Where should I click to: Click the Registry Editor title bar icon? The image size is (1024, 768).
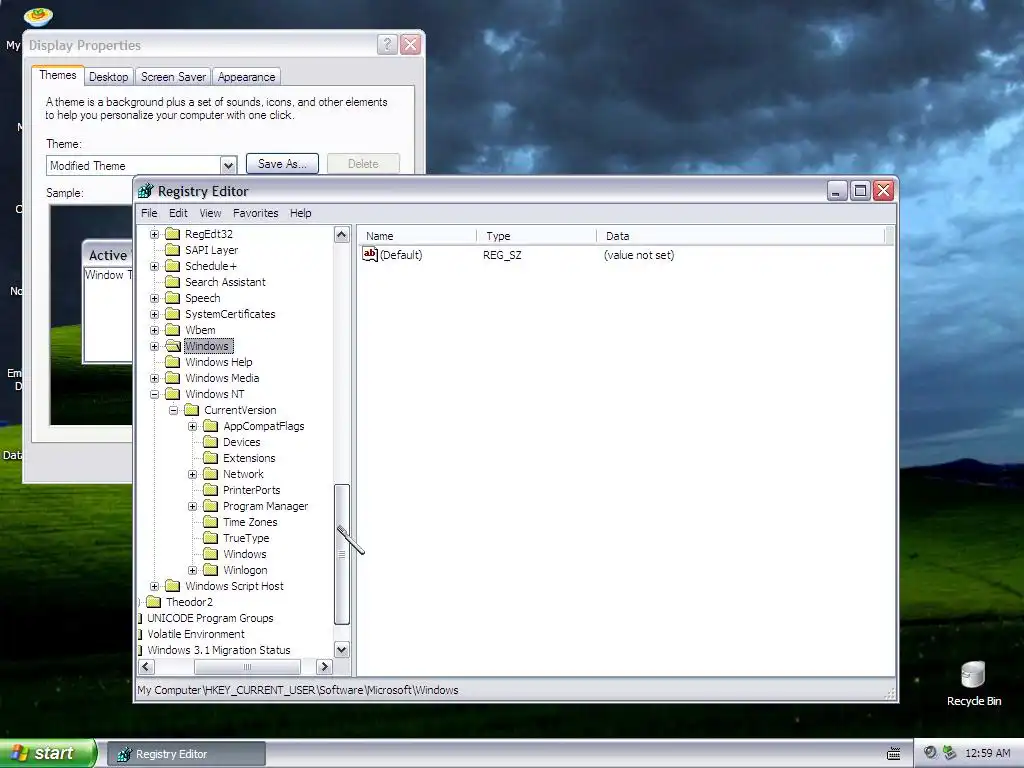pyautogui.click(x=145, y=191)
